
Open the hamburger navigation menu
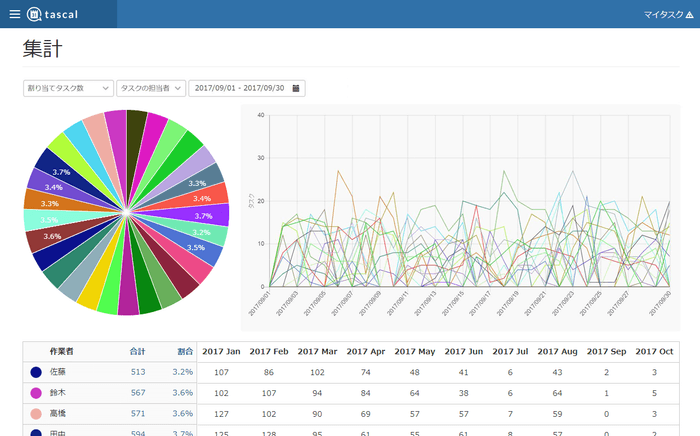coord(14,14)
